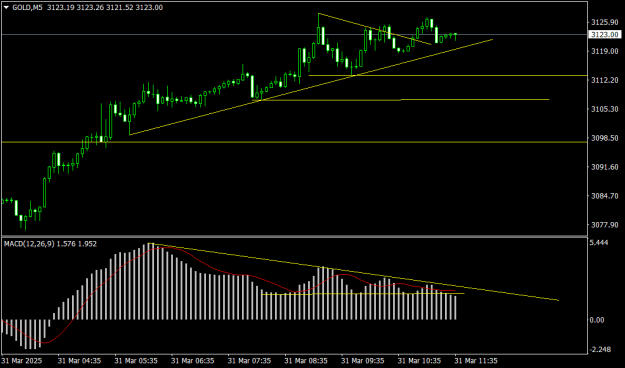This screenshot has height=368, width=625.
Task: Select the OHLC values 3123.19 3123.26 3121.52 3123.00
Action: click(105, 7)
